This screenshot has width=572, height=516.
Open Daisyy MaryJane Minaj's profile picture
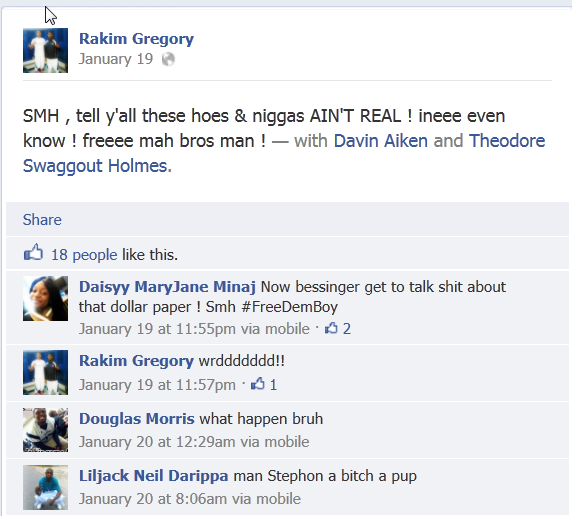pos(45,299)
